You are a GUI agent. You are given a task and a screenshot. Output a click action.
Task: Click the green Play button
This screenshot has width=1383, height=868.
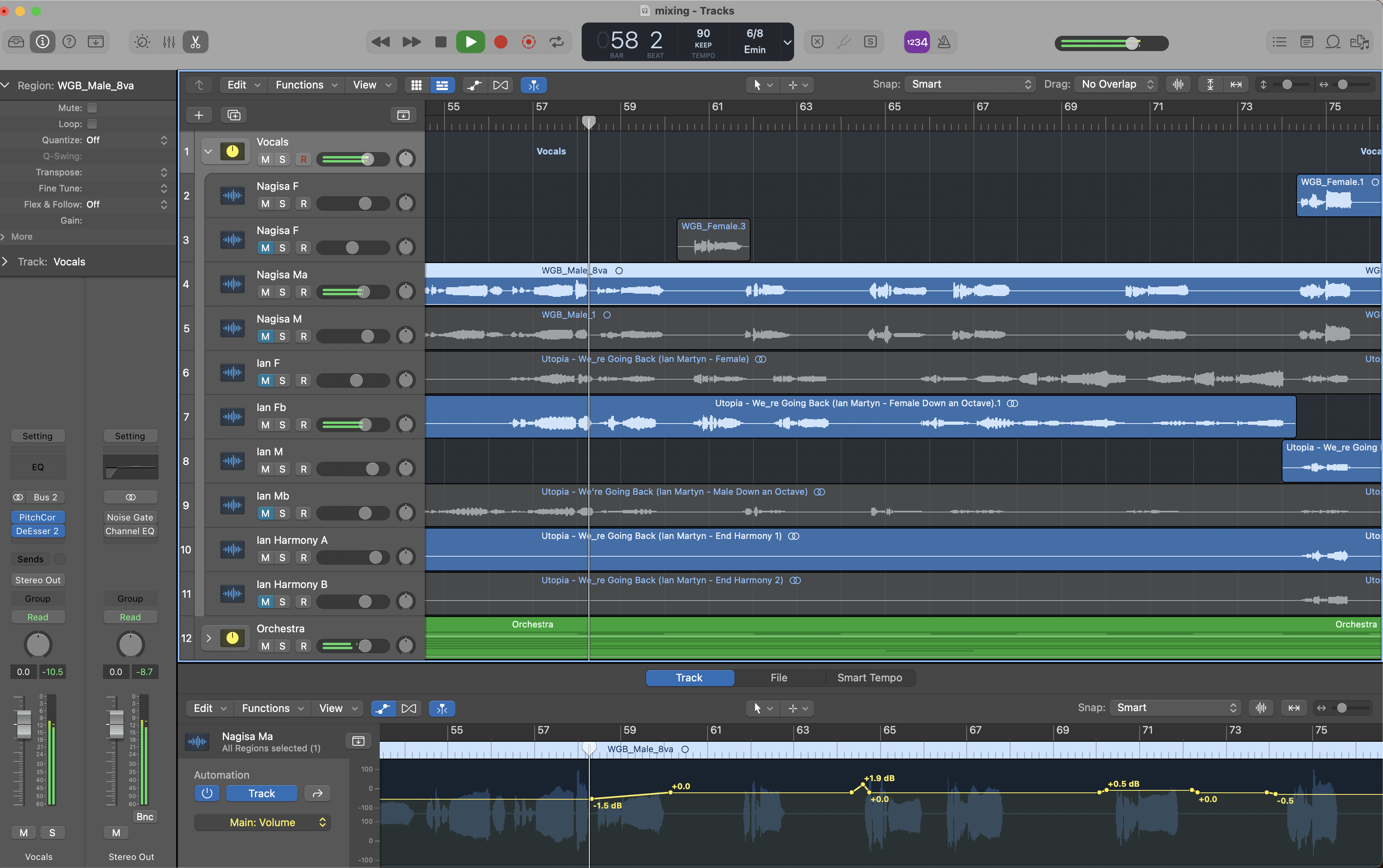click(470, 42)
